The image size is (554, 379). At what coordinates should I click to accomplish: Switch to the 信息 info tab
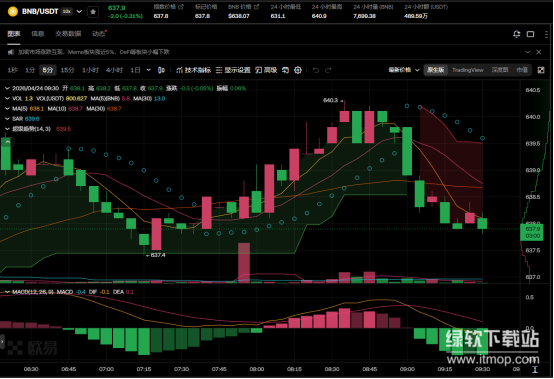pos(37,34)
